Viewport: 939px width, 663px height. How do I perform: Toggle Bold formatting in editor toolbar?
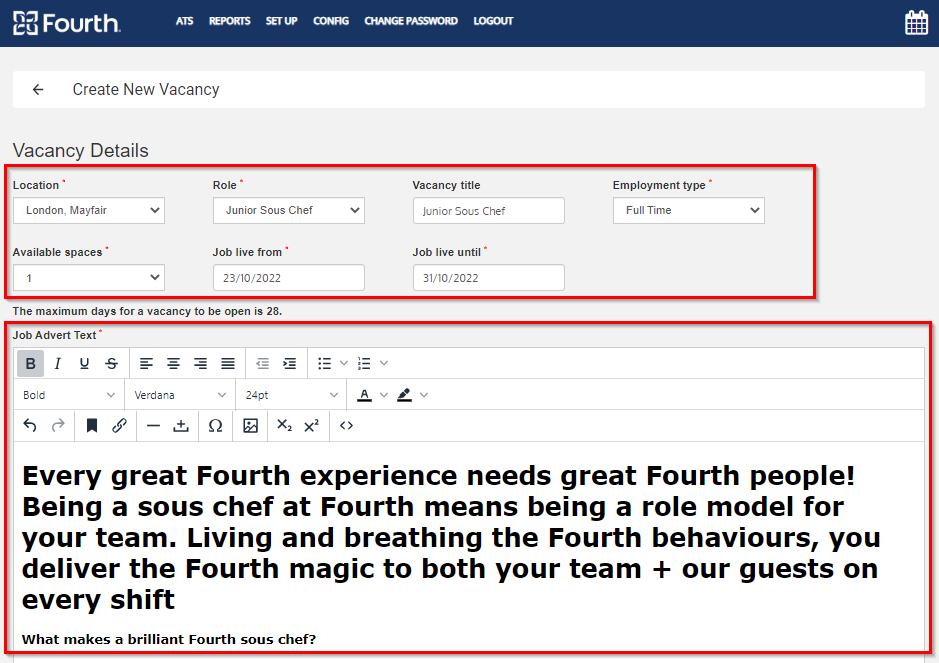(x=31, y=364)
